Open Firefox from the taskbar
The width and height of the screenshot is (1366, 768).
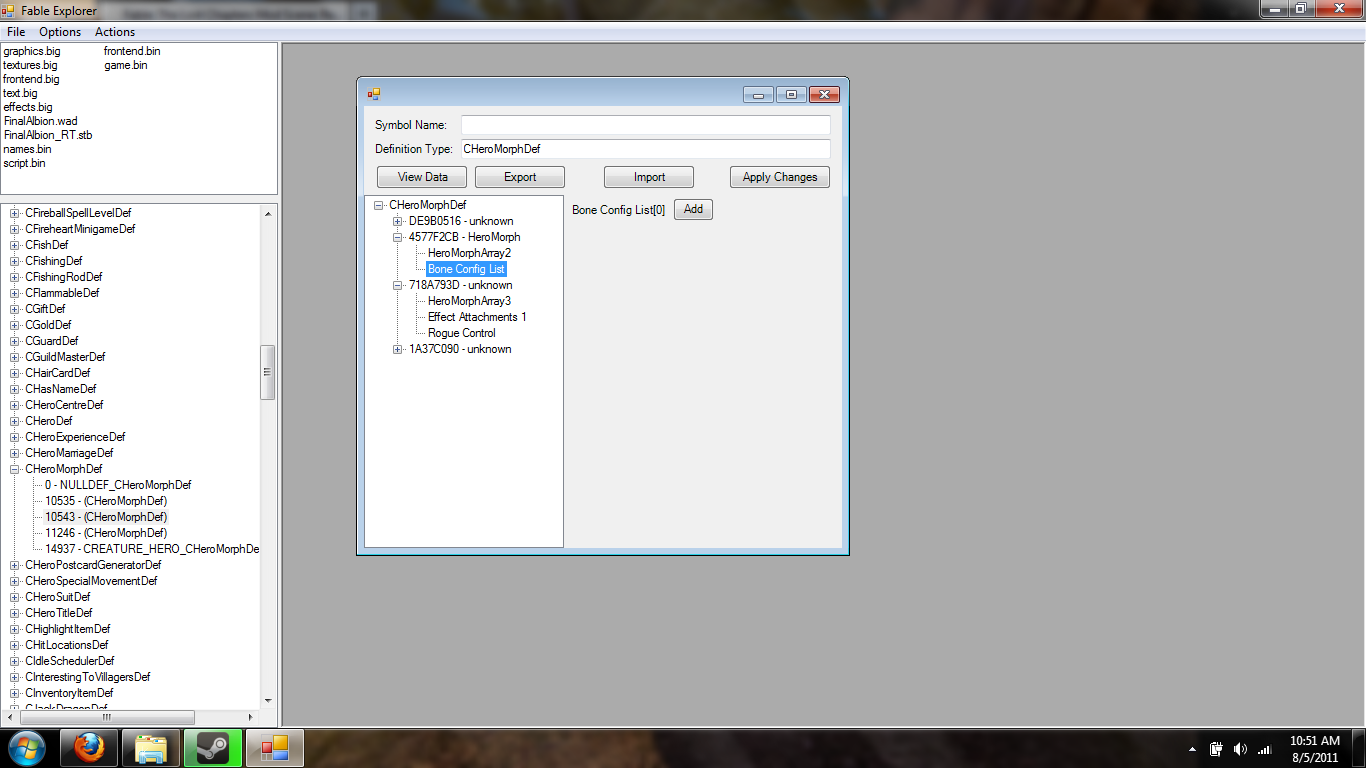[89, 748]
